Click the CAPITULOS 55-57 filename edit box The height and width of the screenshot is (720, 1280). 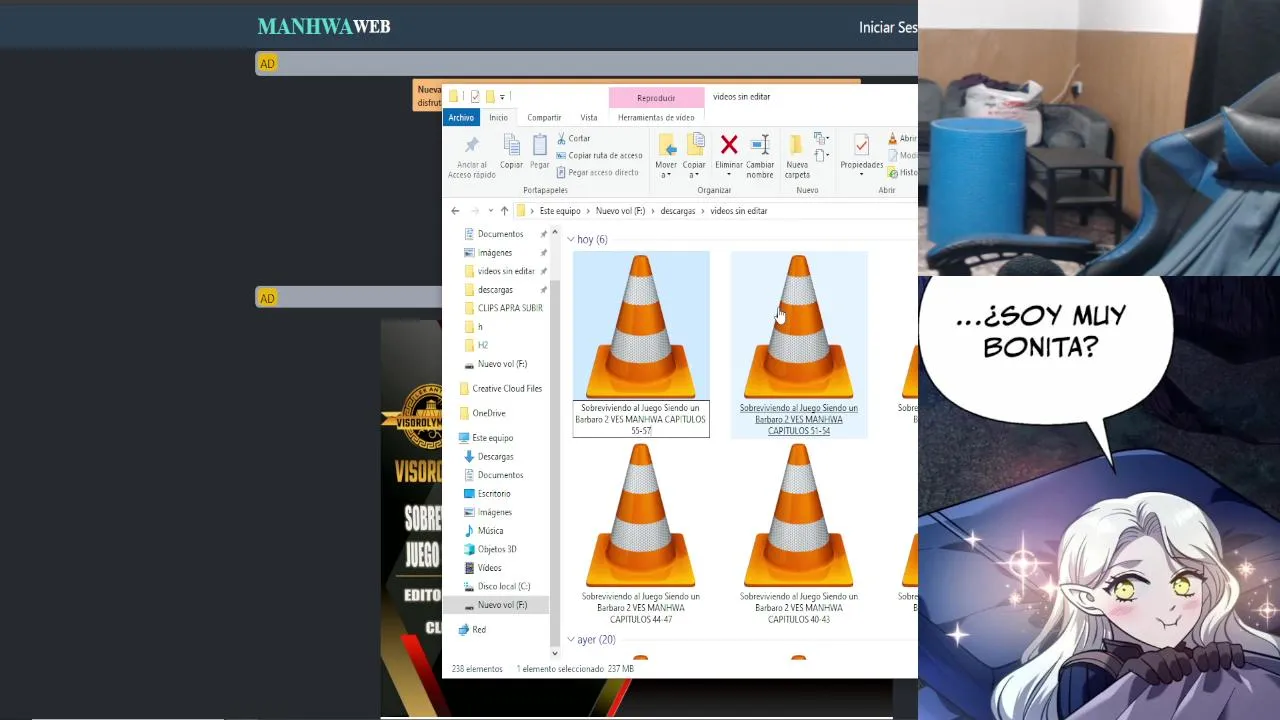641,419
